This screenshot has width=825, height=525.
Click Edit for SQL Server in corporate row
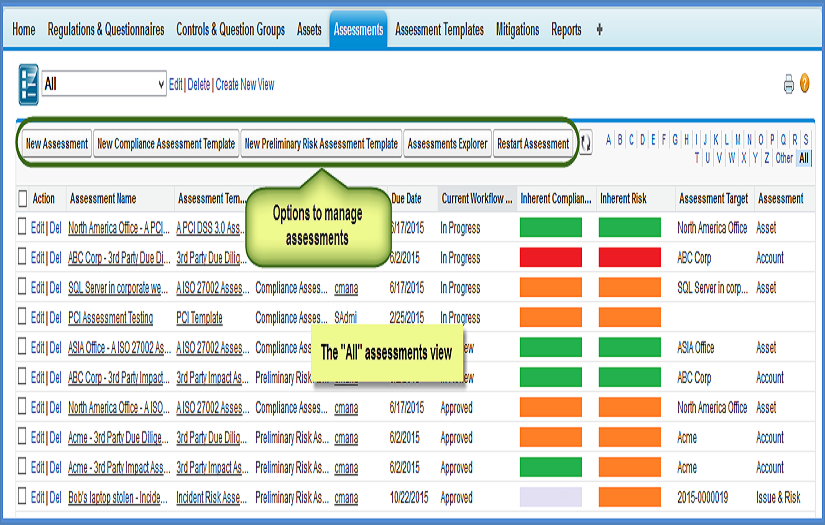37,288
